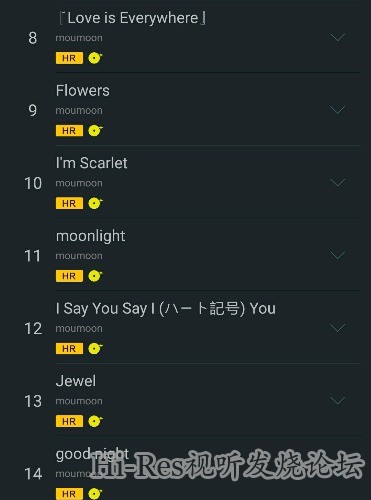Viewport: 371px width, 500px height.
Task: Click the HR badge on Jewel
Action: (69, 421)
